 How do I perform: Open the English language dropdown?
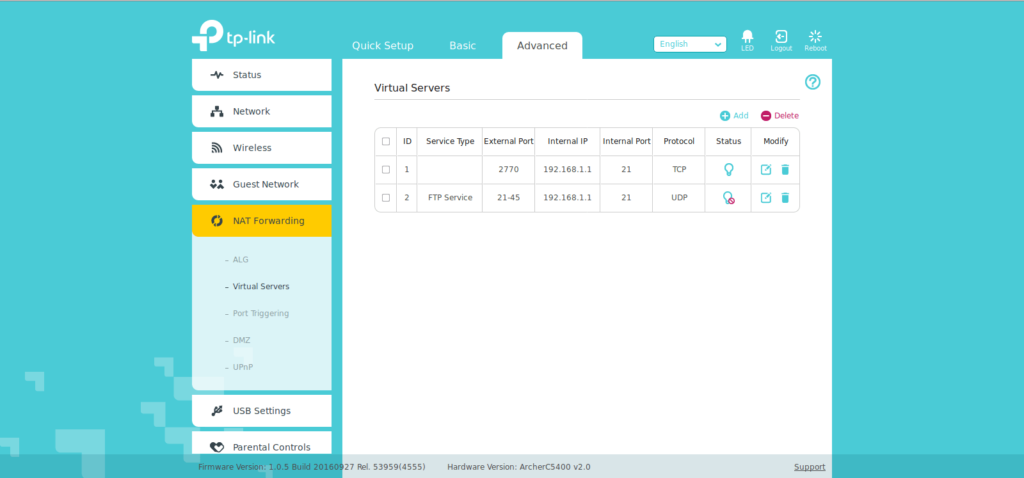(689, 44)
